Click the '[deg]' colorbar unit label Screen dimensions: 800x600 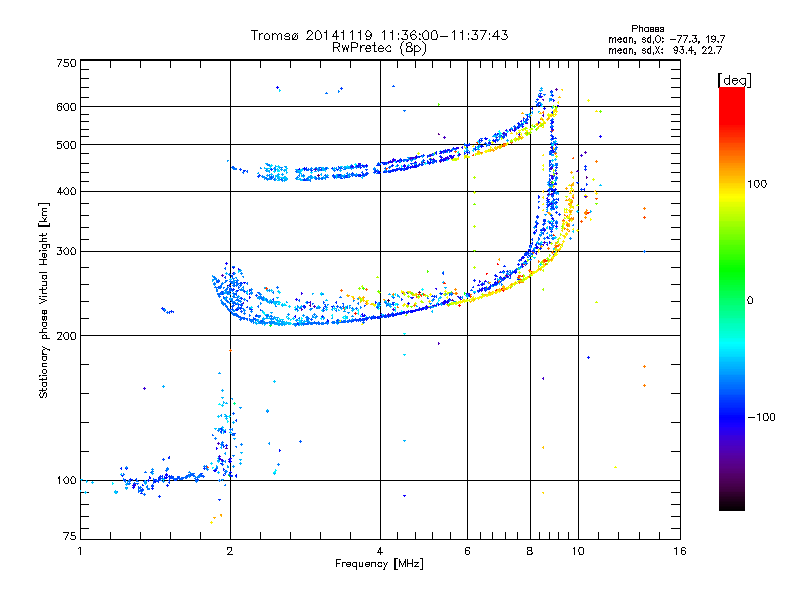click(x=734, y=80)
